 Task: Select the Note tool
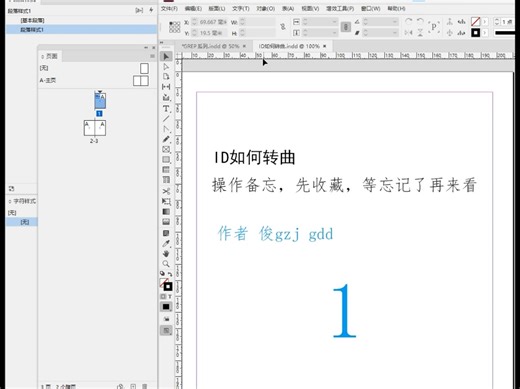[166, 233]
